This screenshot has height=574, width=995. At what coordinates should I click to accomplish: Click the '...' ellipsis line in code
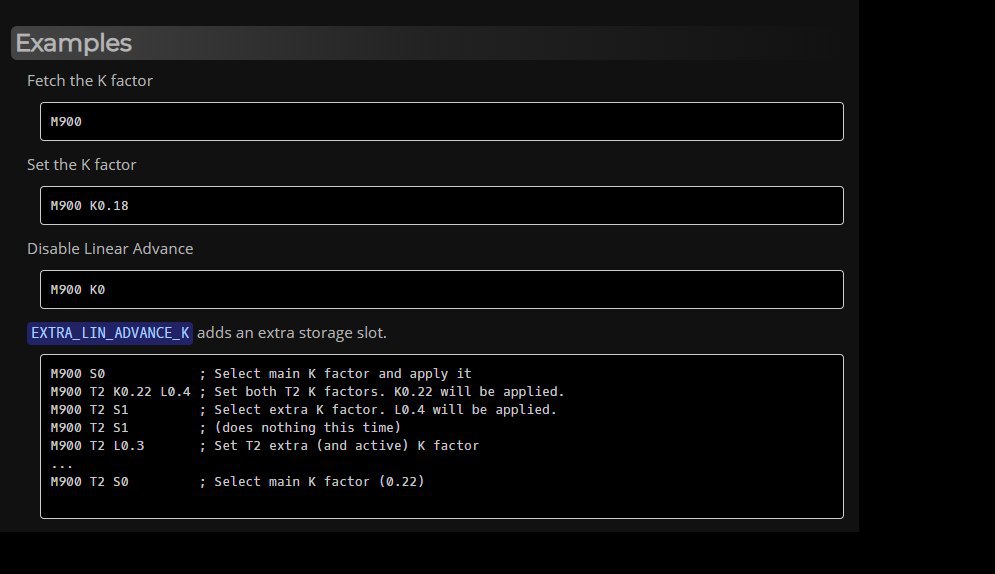(x=62, y=465)
